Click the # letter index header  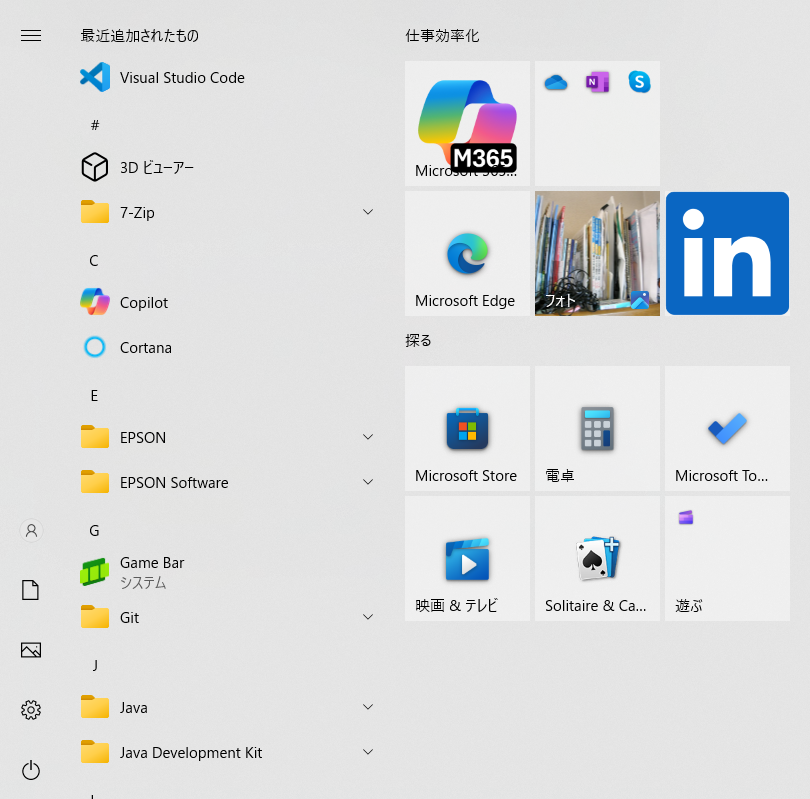[95, 125]
